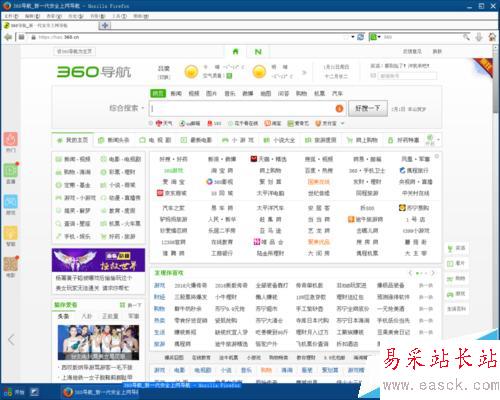Open the Firefox downloads arrow button
This screenshot has width=500, height=400.
click(479, 37)
